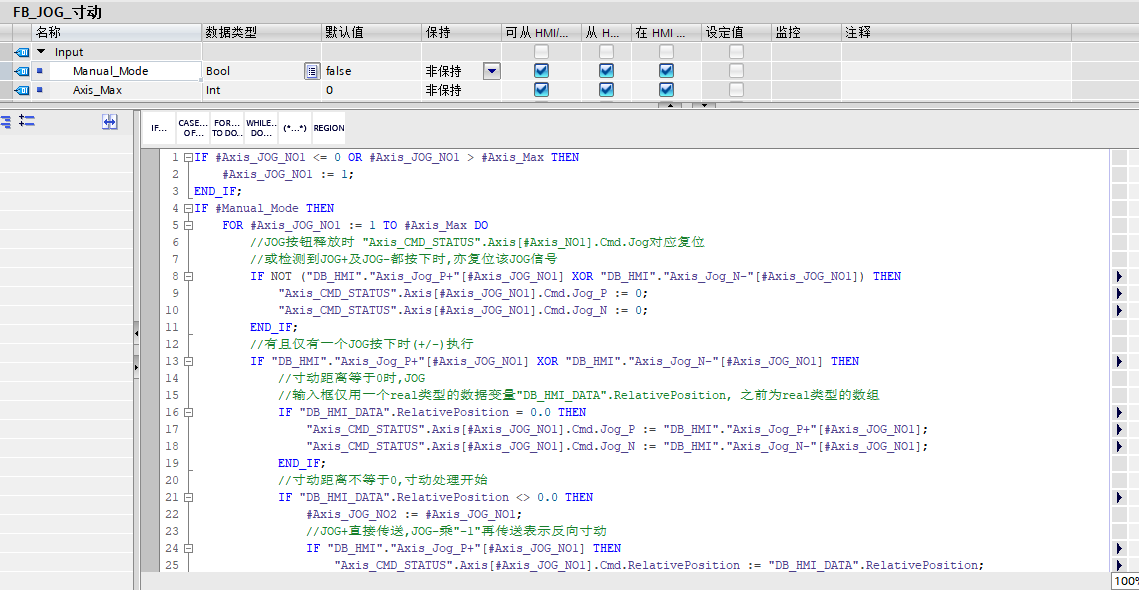1139x590 pixels.
Task: Collapse the Input section triangle
Action: point(41,52)
